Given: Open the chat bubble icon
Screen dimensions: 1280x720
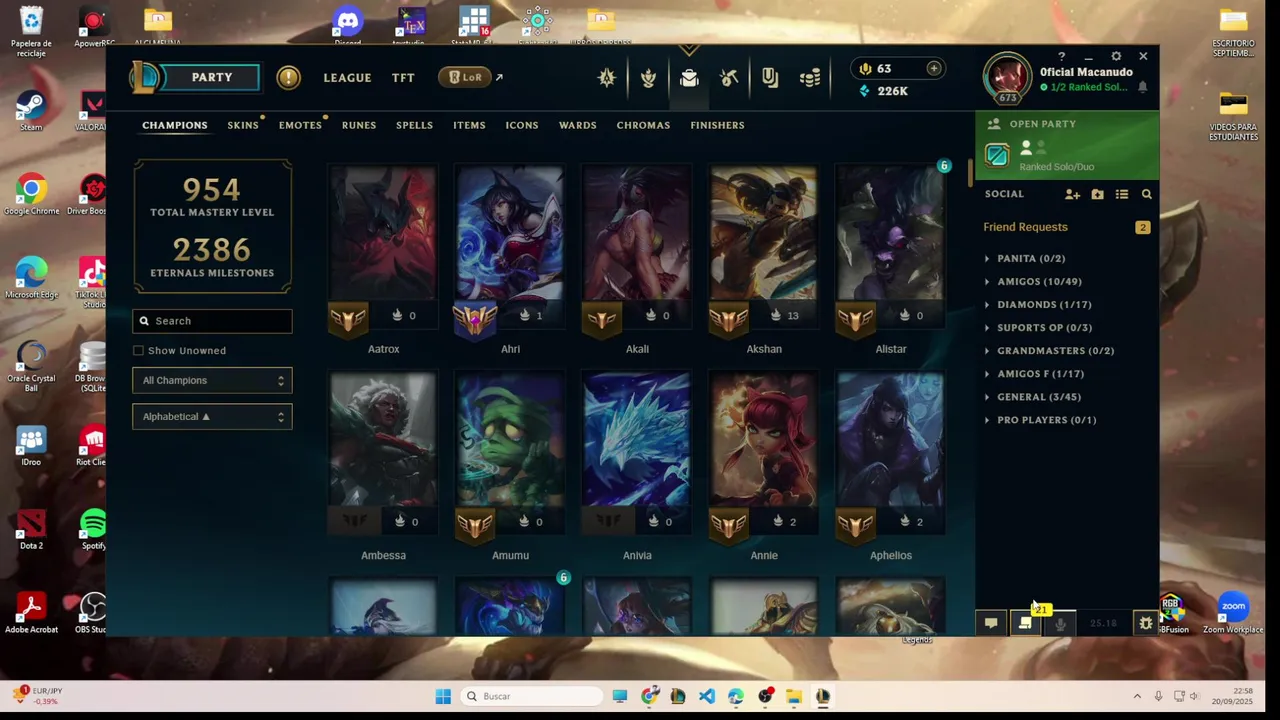Looking at the screenshot, I should coord(991,623).
